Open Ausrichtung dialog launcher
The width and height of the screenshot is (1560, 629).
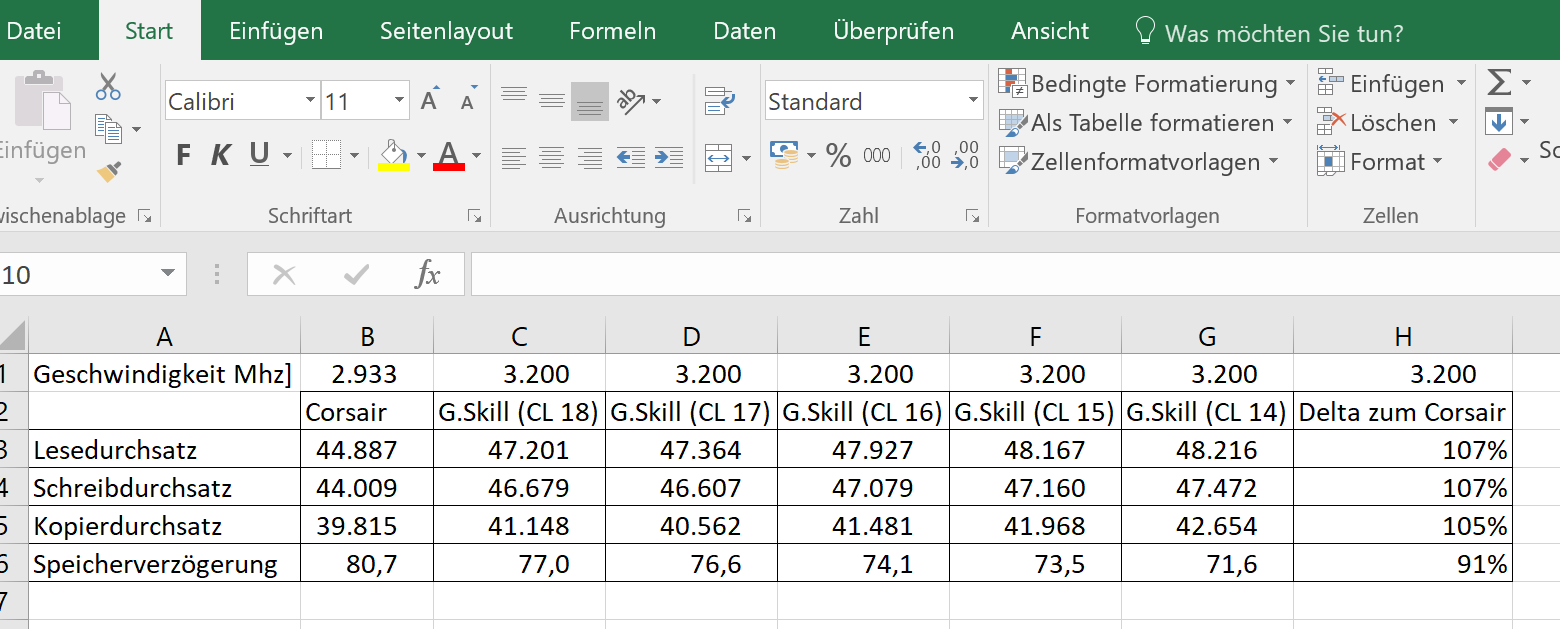(x=744, y=216)
